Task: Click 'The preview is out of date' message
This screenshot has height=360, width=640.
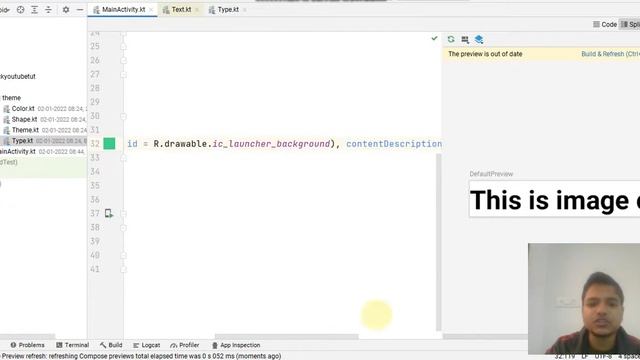Action: click(x=485, y=54)
